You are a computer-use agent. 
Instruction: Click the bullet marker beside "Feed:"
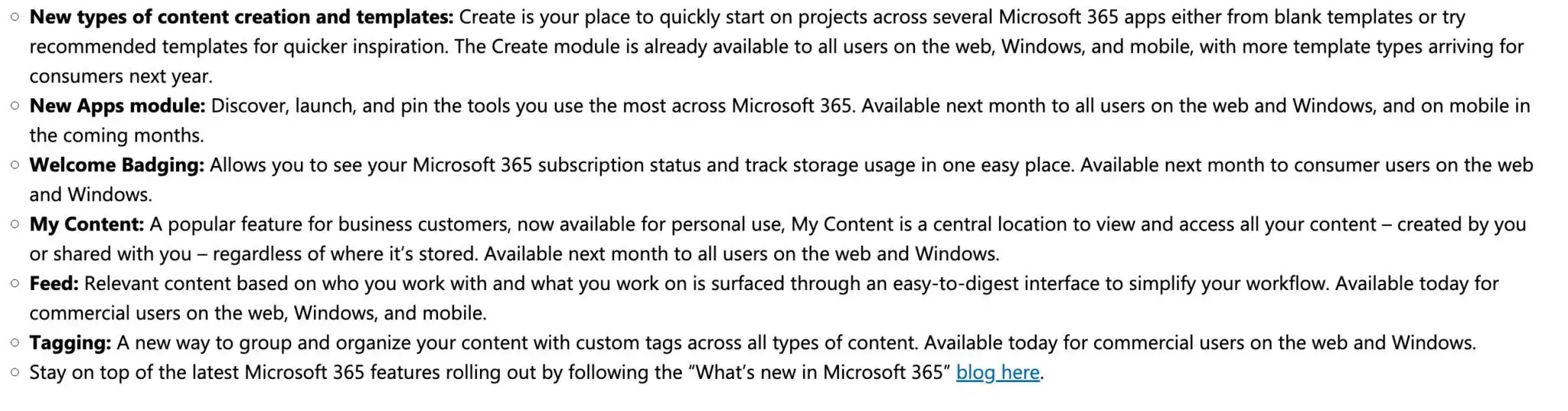click(15, 284)
